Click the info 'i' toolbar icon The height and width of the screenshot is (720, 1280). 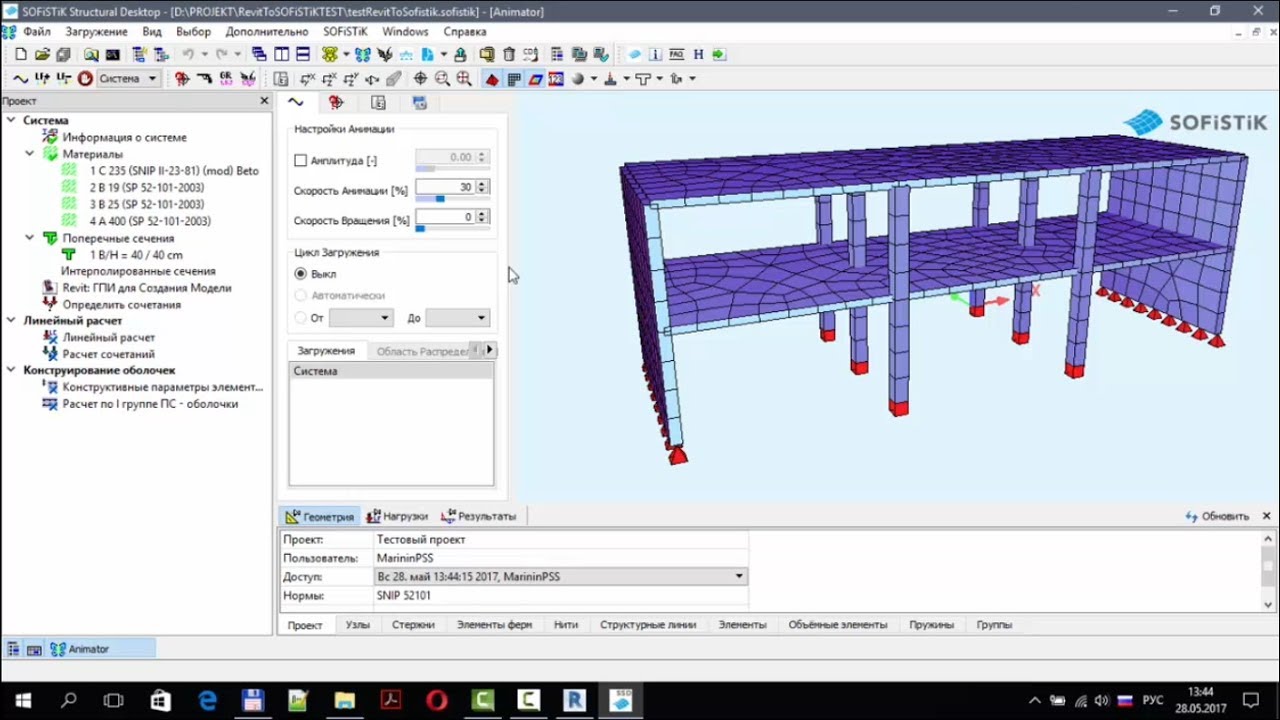(655, 55)
